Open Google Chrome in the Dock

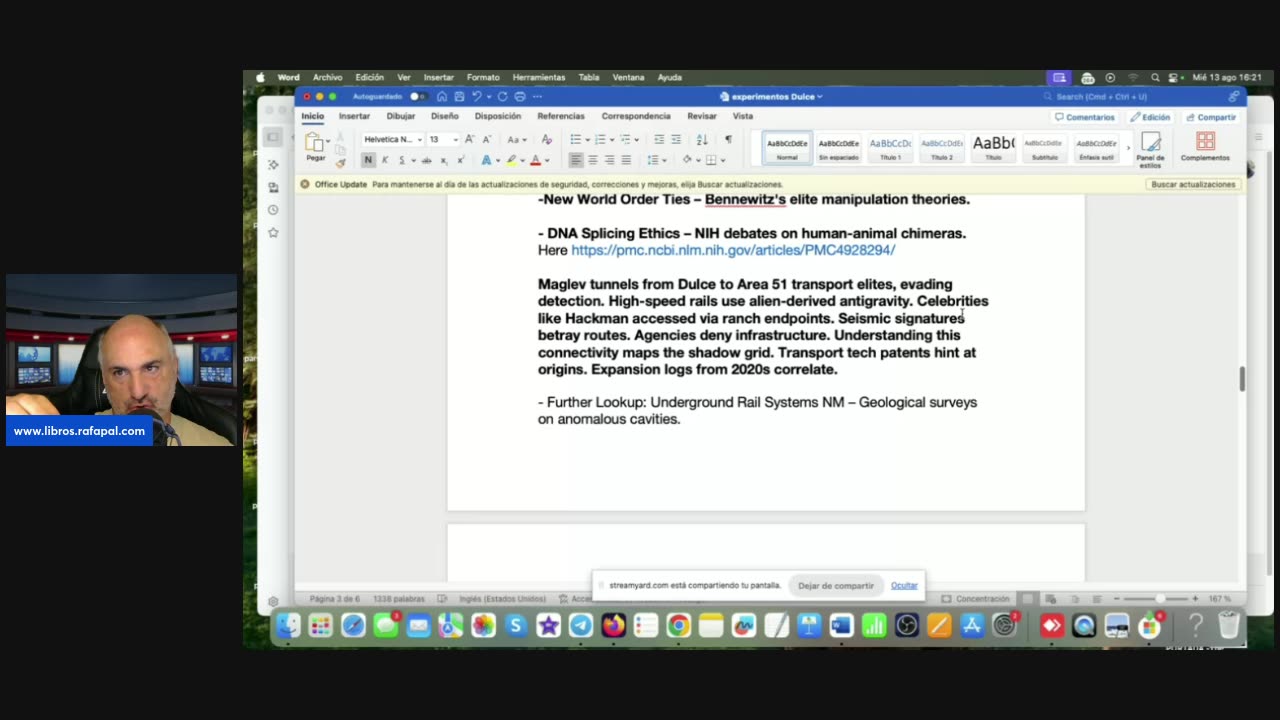coord(678,626)
